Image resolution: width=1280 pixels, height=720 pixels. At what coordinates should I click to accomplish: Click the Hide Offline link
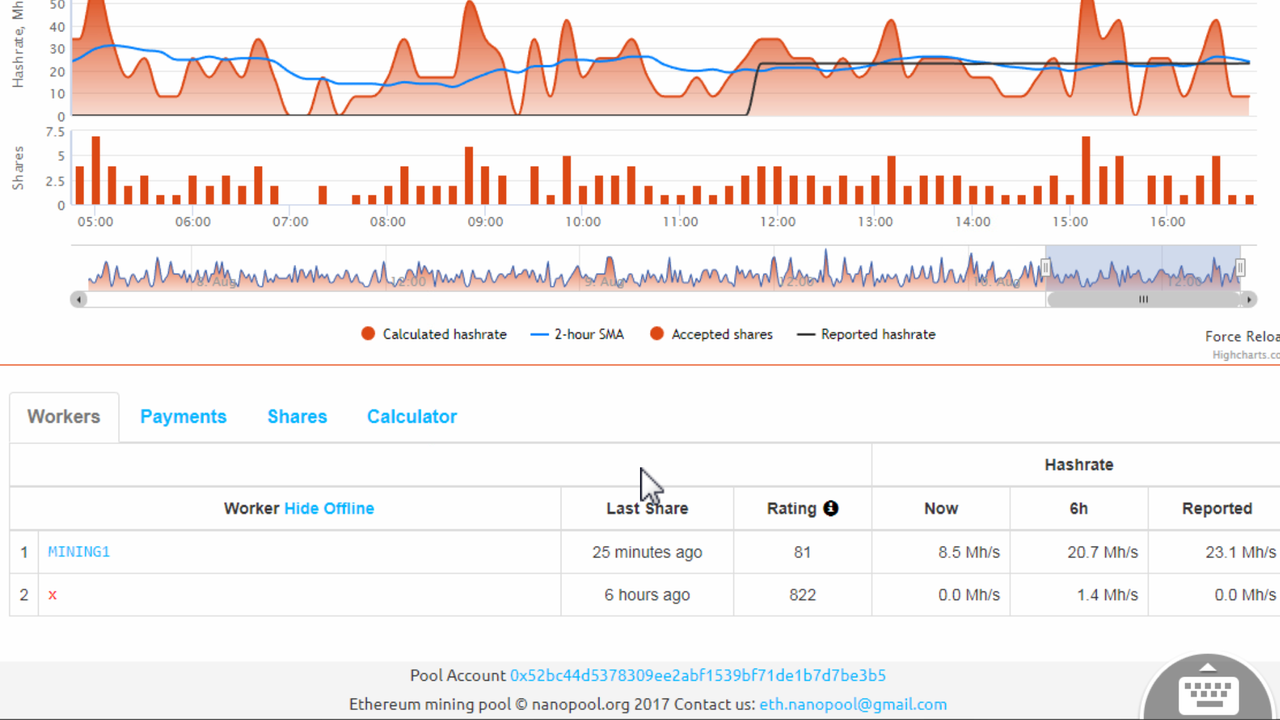tap(329, 508)
